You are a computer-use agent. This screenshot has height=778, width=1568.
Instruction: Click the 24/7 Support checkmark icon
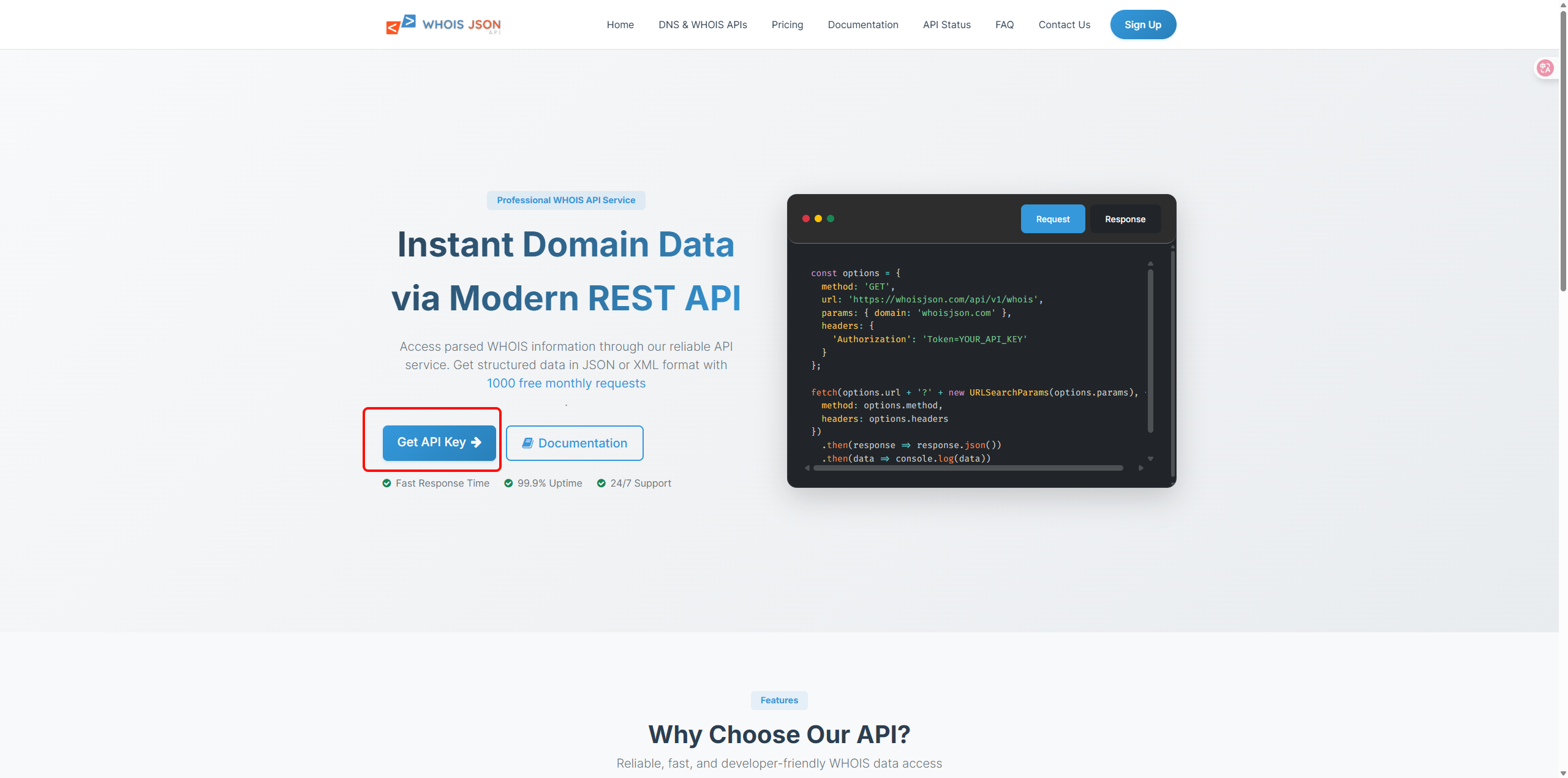point(601,483)
